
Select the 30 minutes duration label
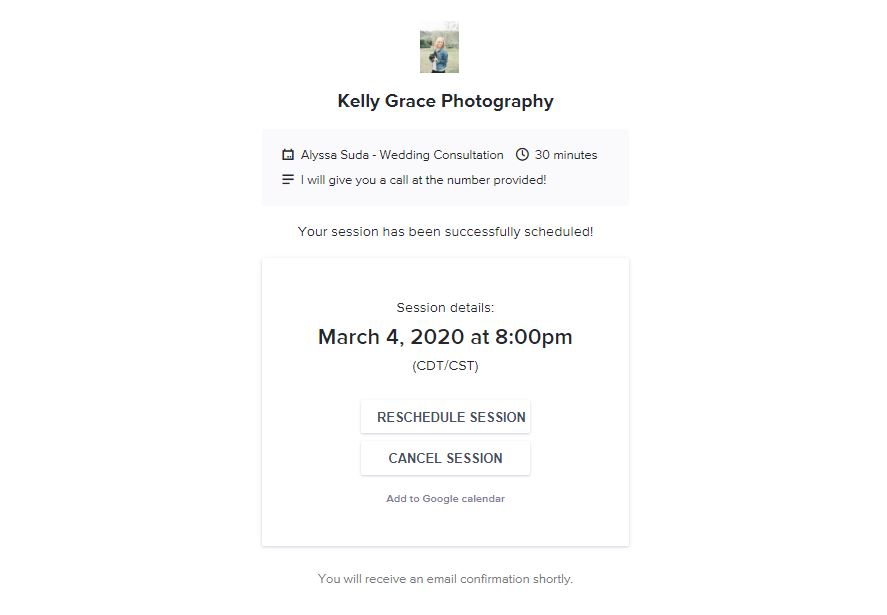[x=566, y=155]
